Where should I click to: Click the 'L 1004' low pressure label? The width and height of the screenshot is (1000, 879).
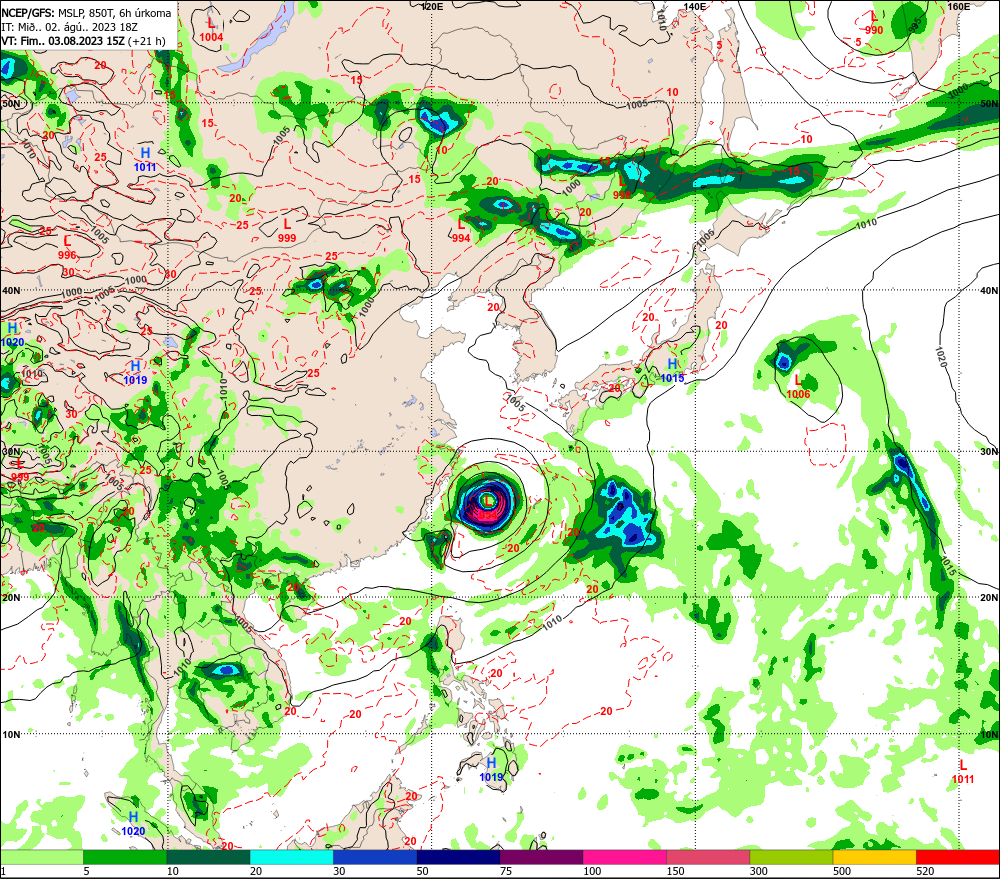(x=211, y=30)
